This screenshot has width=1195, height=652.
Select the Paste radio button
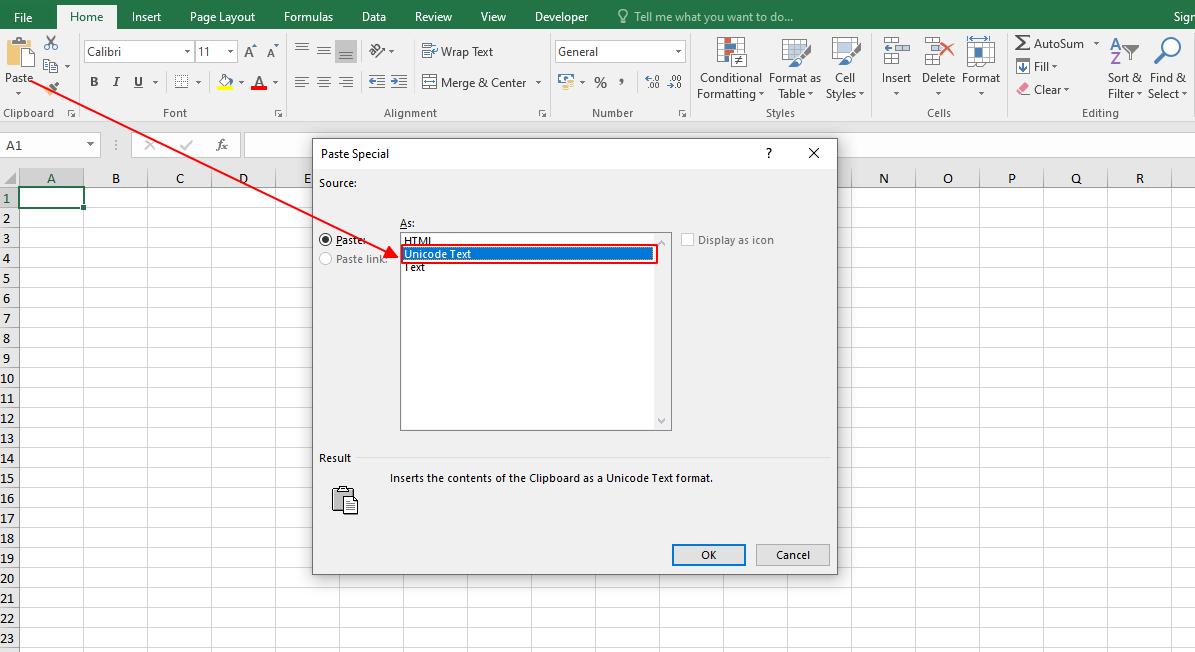(325, 240)
